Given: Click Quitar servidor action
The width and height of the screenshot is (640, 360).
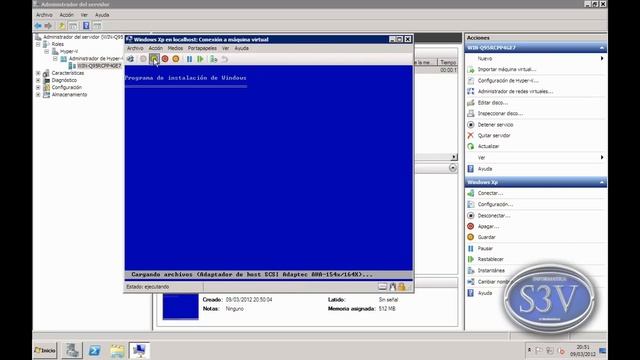Looking at the screenshot, I should point(494,136).
